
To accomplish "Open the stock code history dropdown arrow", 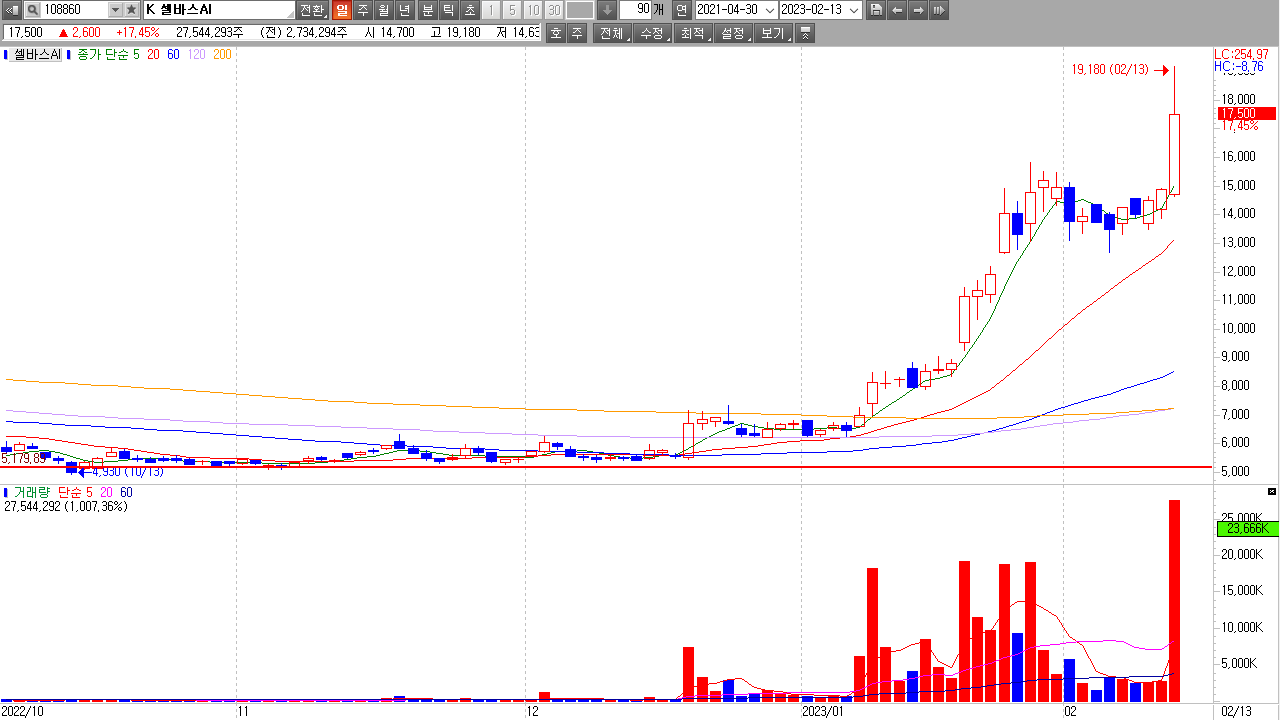I will click(x=114, y=10).
